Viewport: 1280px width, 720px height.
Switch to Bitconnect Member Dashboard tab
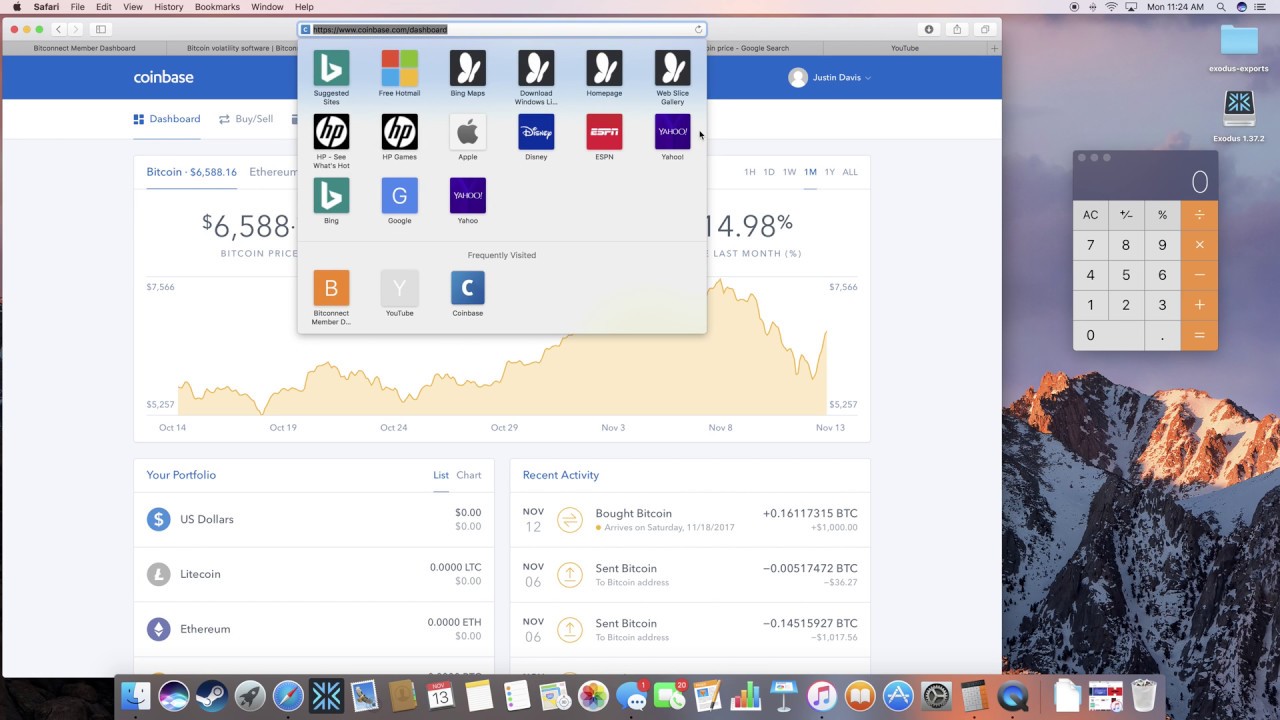(84, 48)
